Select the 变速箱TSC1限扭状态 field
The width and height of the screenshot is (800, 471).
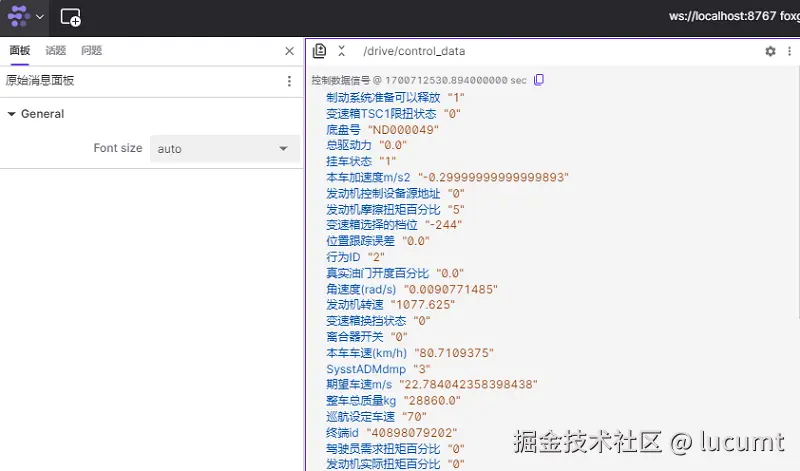(381, 114)
